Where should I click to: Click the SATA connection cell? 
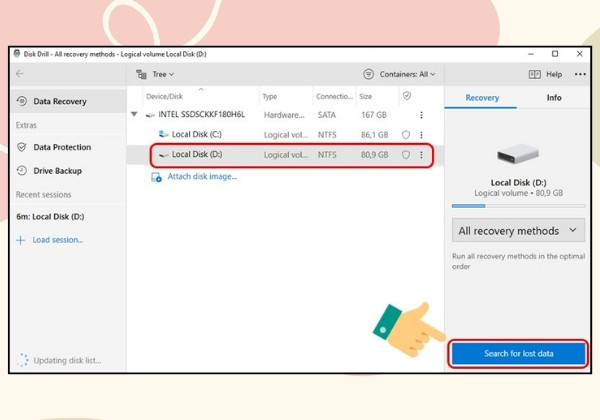coord(326,115)
